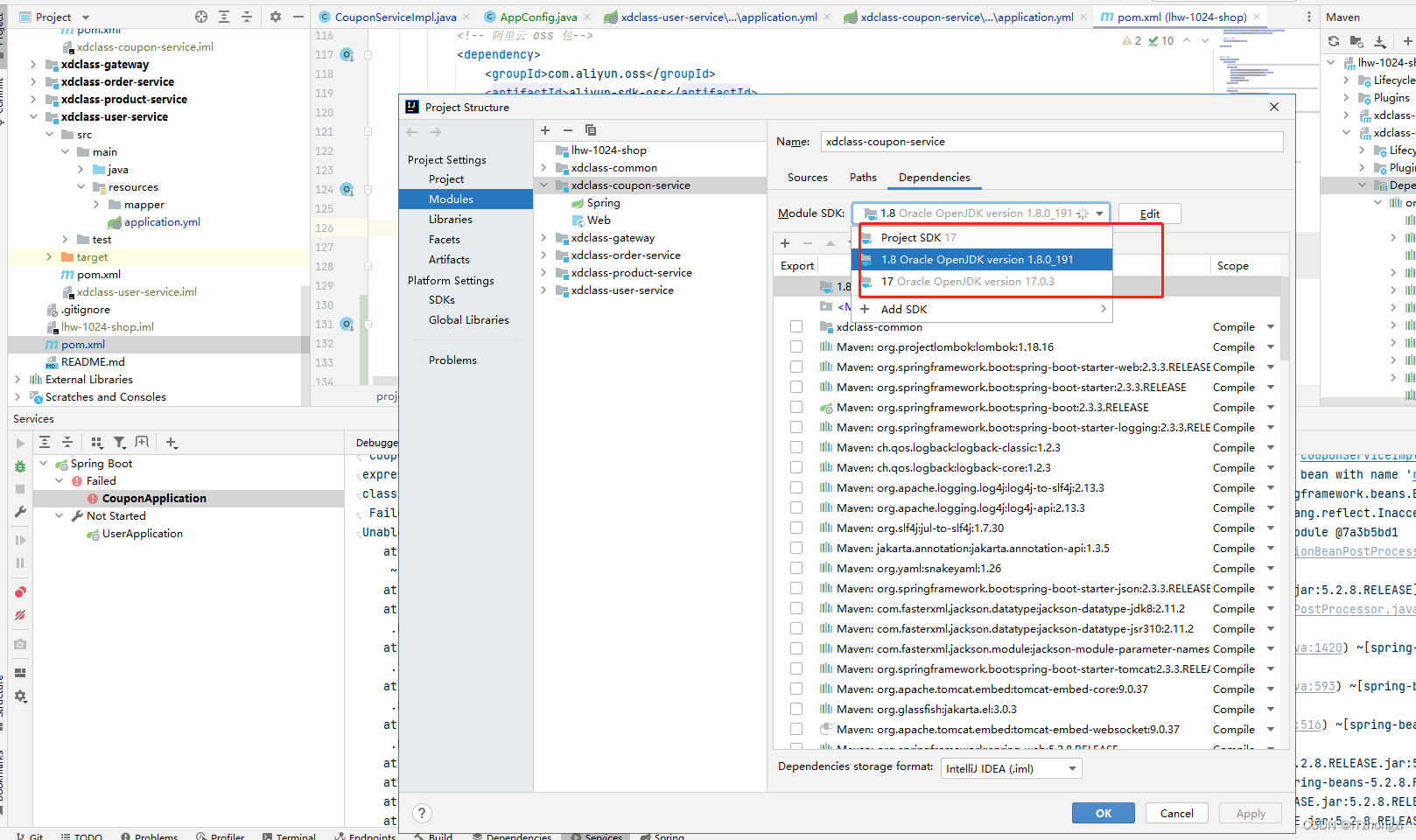Open Dependencies storage format dropdown
1416x840 pixels.
tap(1012, 768)
